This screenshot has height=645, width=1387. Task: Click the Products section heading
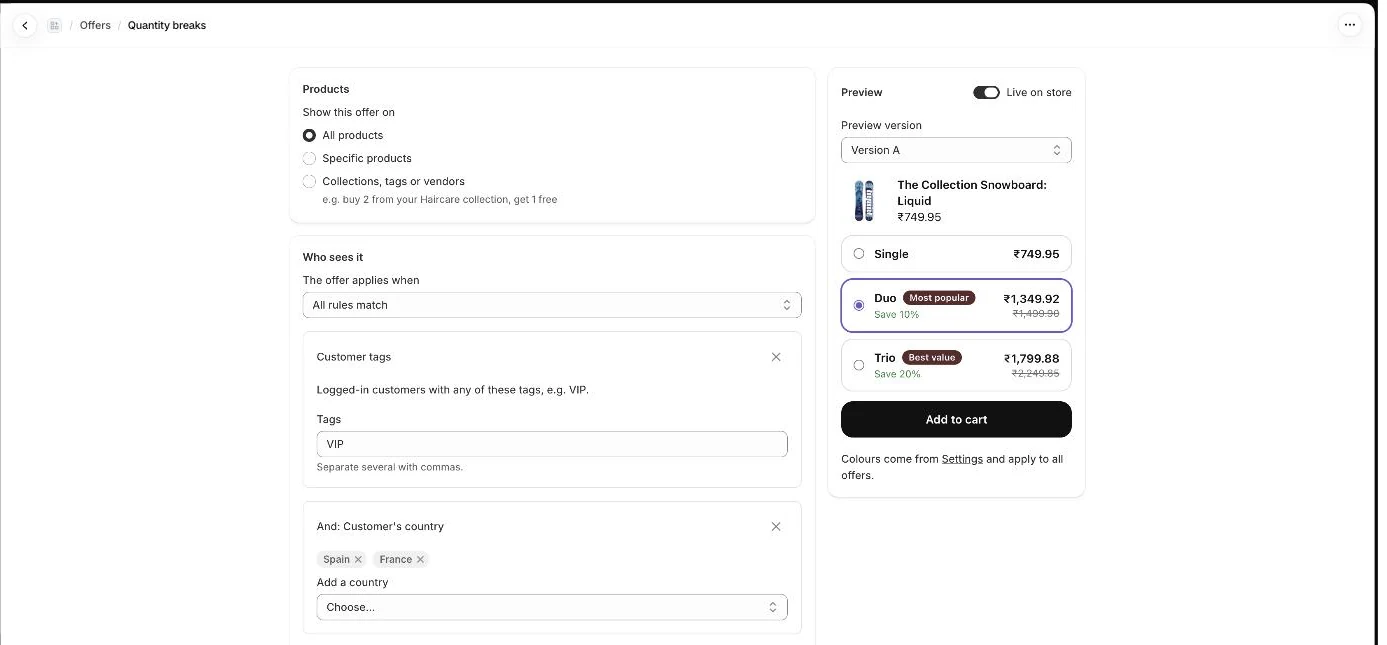point(326,90)
